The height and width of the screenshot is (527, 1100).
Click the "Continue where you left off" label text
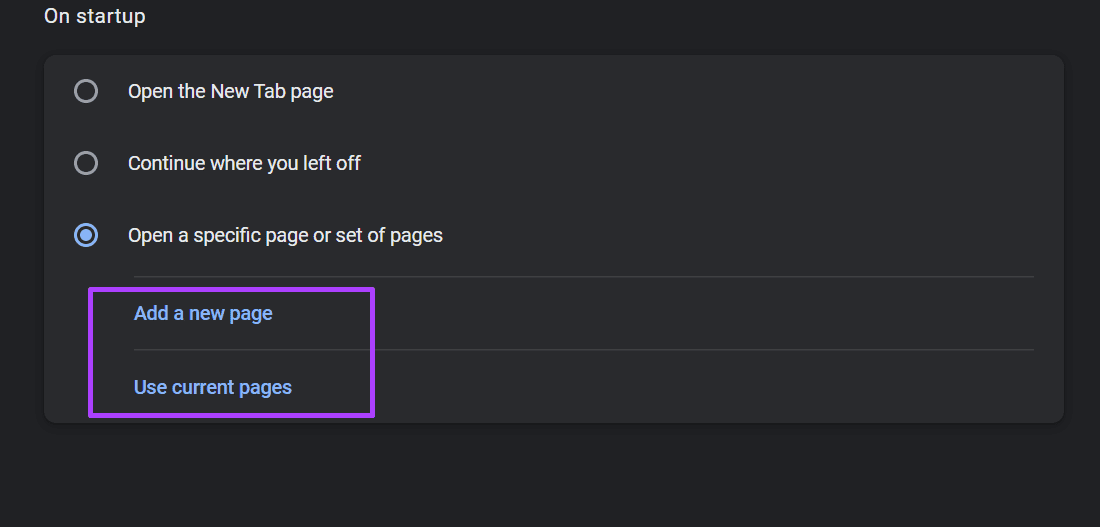(x=243, y=164)
